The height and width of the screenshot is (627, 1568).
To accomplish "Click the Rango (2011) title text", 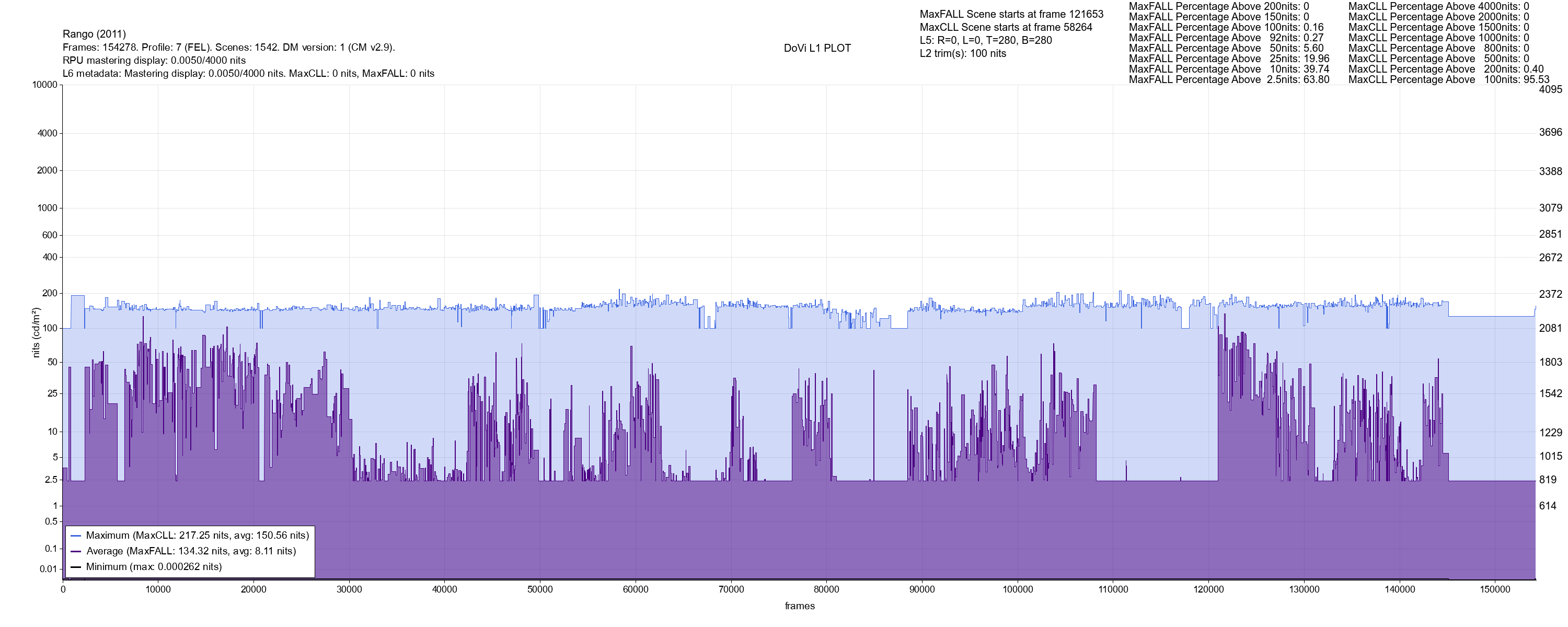I will point(95,34).
